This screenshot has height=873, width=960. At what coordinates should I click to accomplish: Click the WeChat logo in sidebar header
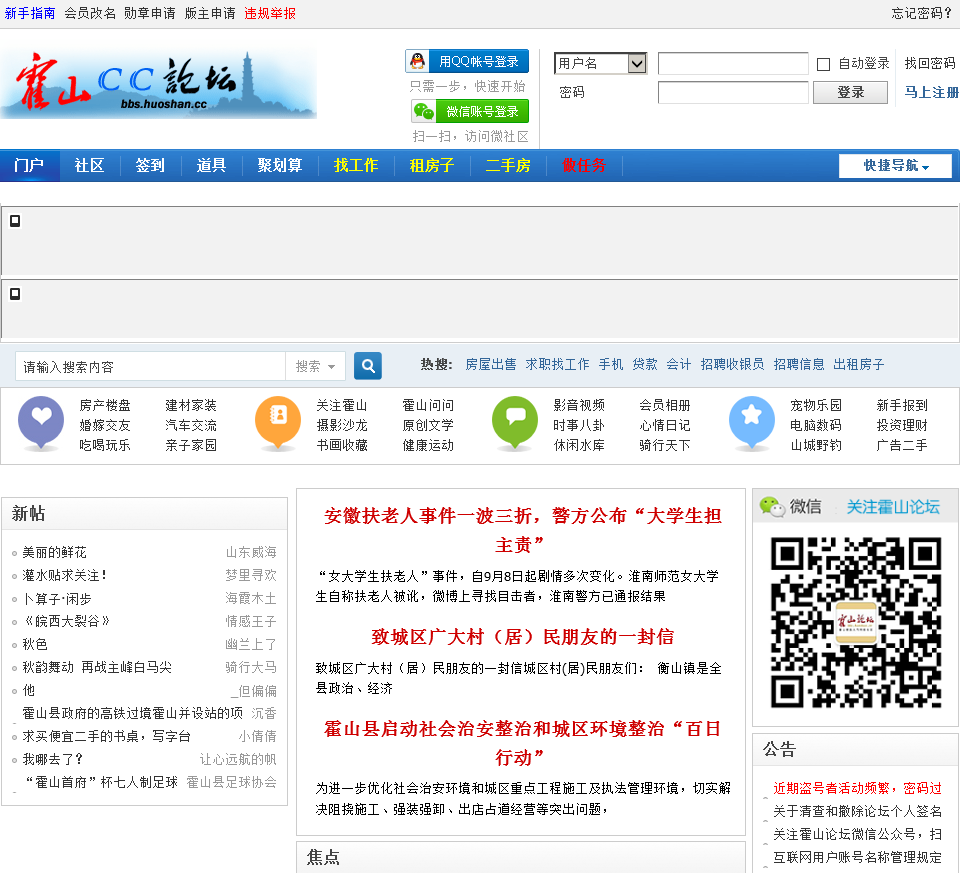tap(772, 506)
